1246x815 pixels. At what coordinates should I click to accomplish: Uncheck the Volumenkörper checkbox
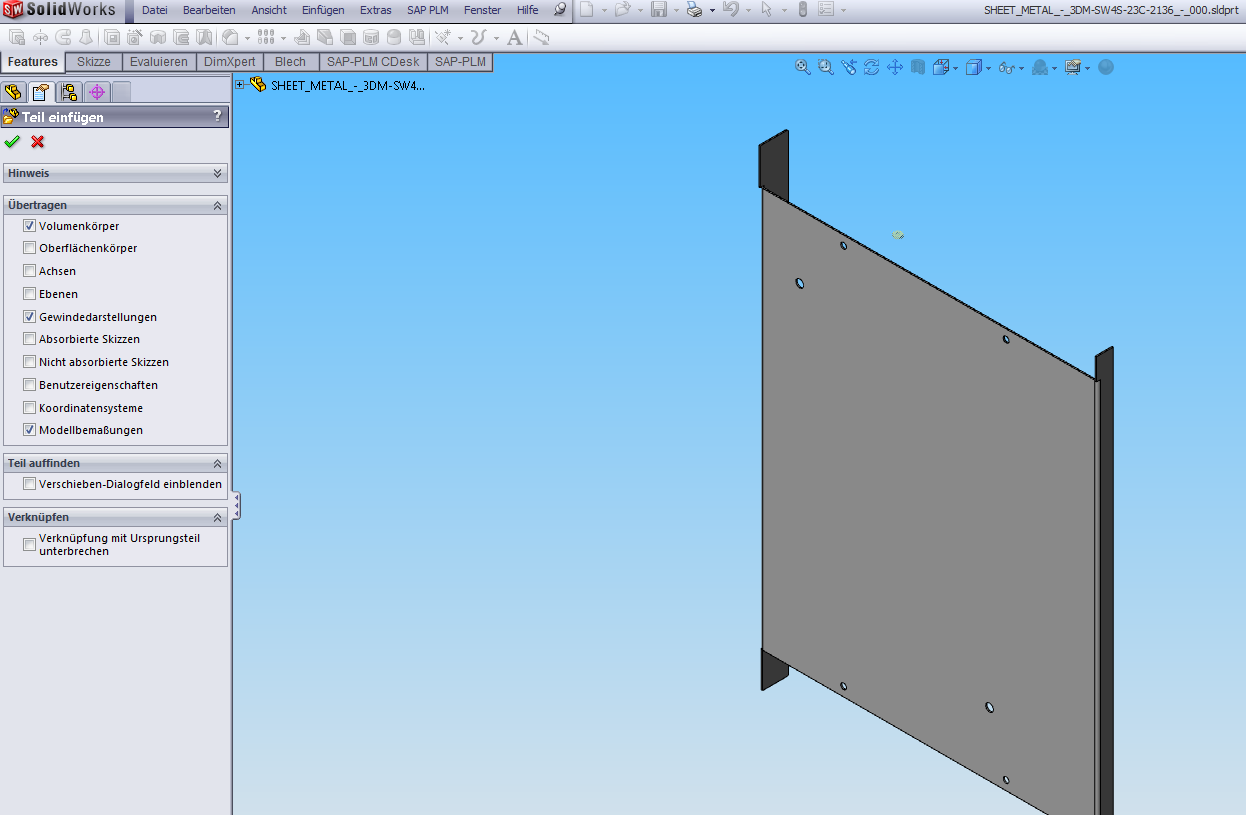(x=29, y=226)
